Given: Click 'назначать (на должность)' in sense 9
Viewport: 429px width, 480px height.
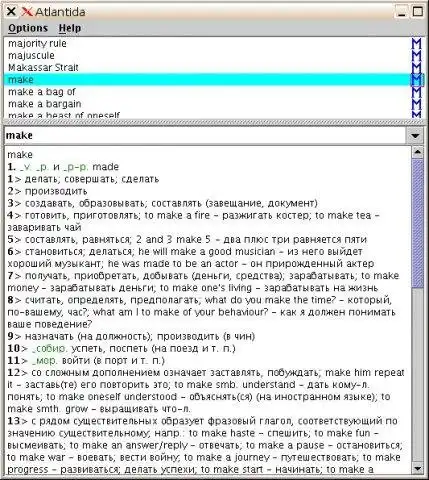Looking at the screenshot, I should [89, 336].
